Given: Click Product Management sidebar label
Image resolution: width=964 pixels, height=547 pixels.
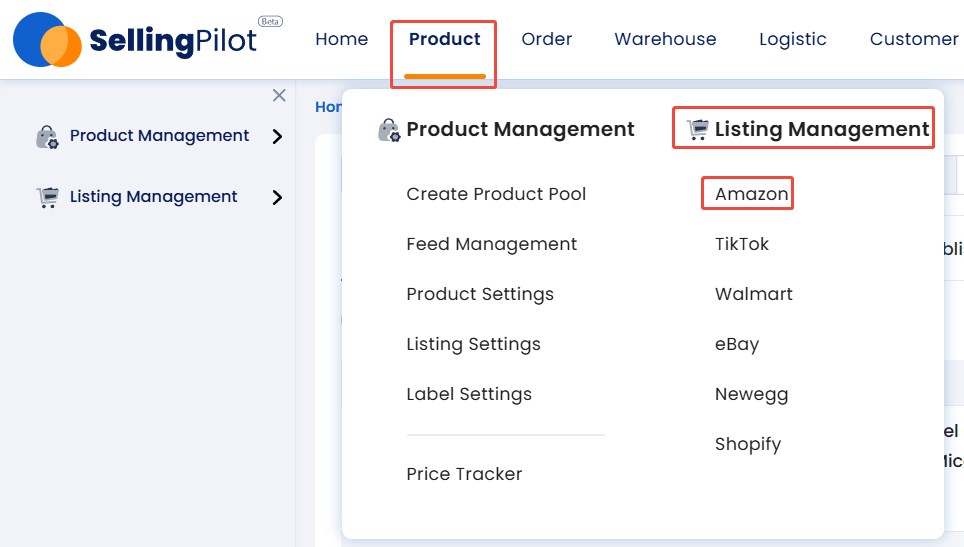Looking at the screenshot, I should (159, 136).
